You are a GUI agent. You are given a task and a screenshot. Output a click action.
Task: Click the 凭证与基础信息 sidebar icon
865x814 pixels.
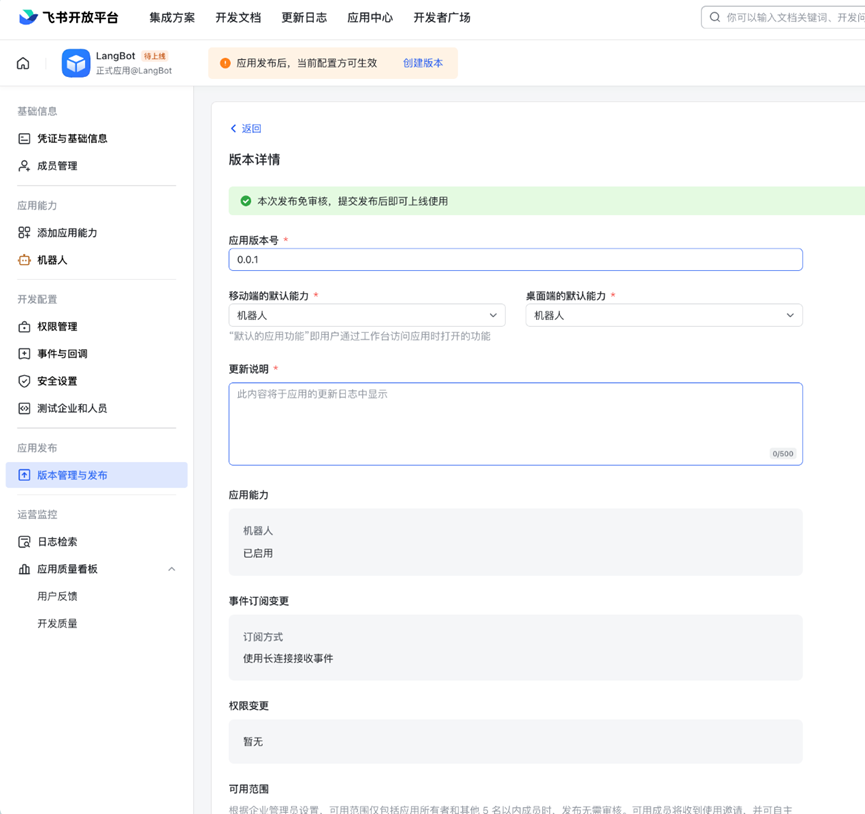tap(24, 138)
